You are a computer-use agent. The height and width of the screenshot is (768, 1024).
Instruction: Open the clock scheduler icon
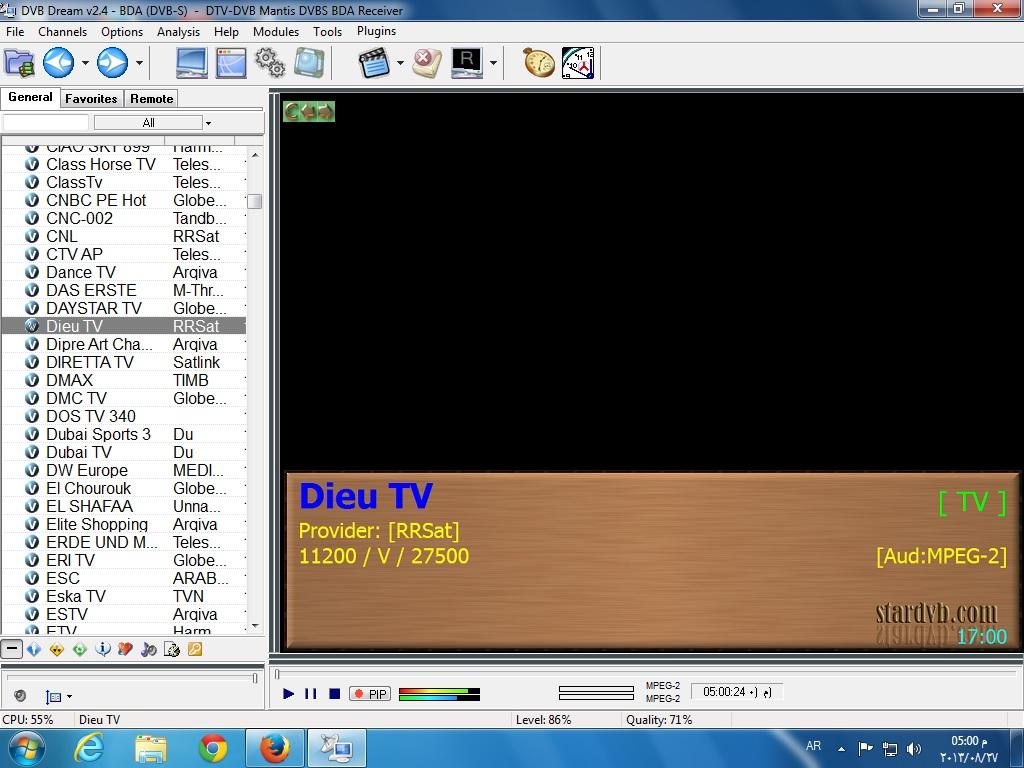coord(578,63)
